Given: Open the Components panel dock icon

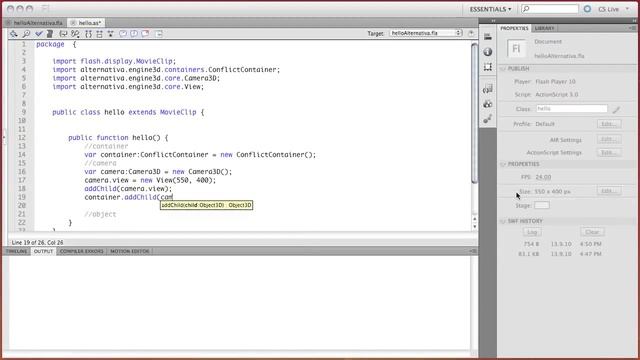Looking at the screenshot, I should 488,104.
